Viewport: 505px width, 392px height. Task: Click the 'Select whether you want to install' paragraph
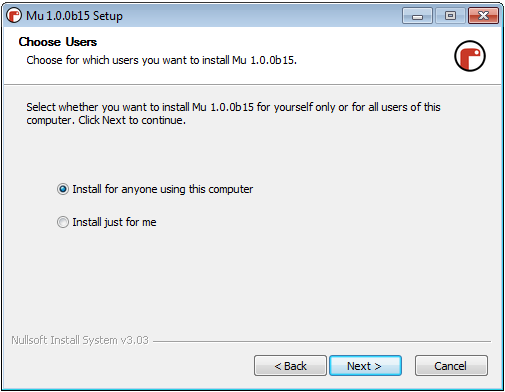pyautogui.click(x=233, y=113)
